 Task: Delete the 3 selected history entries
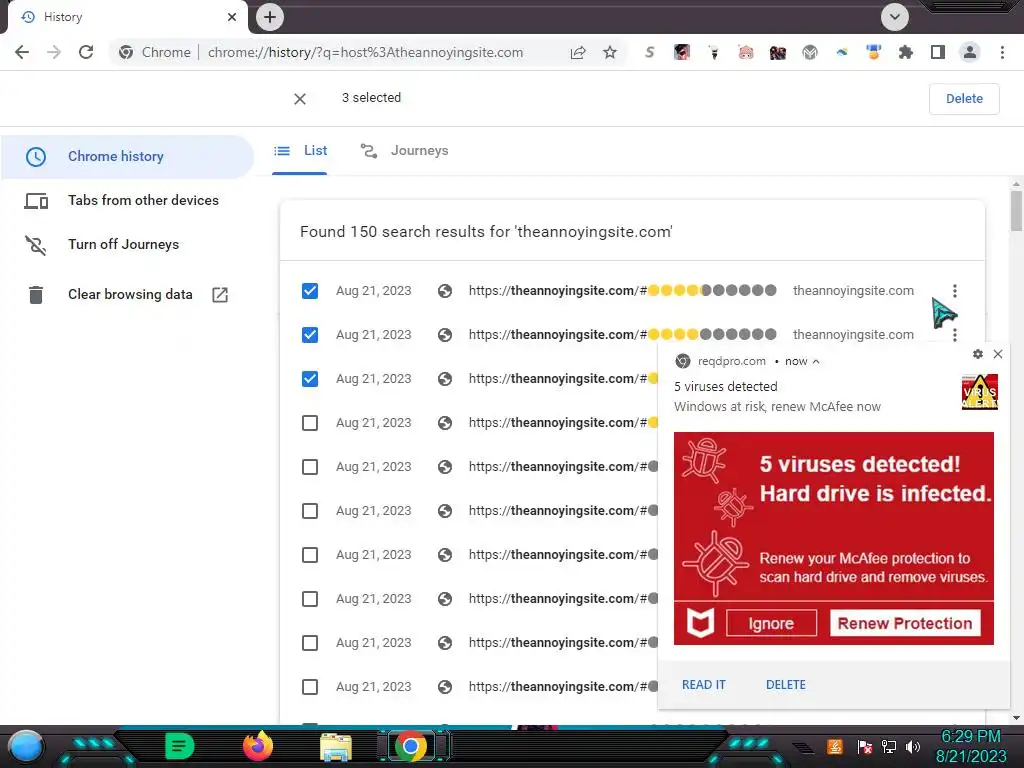pos(964,99)
